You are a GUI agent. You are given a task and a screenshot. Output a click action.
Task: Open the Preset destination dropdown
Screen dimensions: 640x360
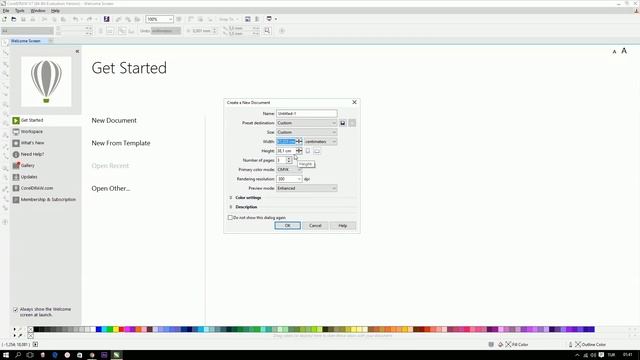coord(307,123)
